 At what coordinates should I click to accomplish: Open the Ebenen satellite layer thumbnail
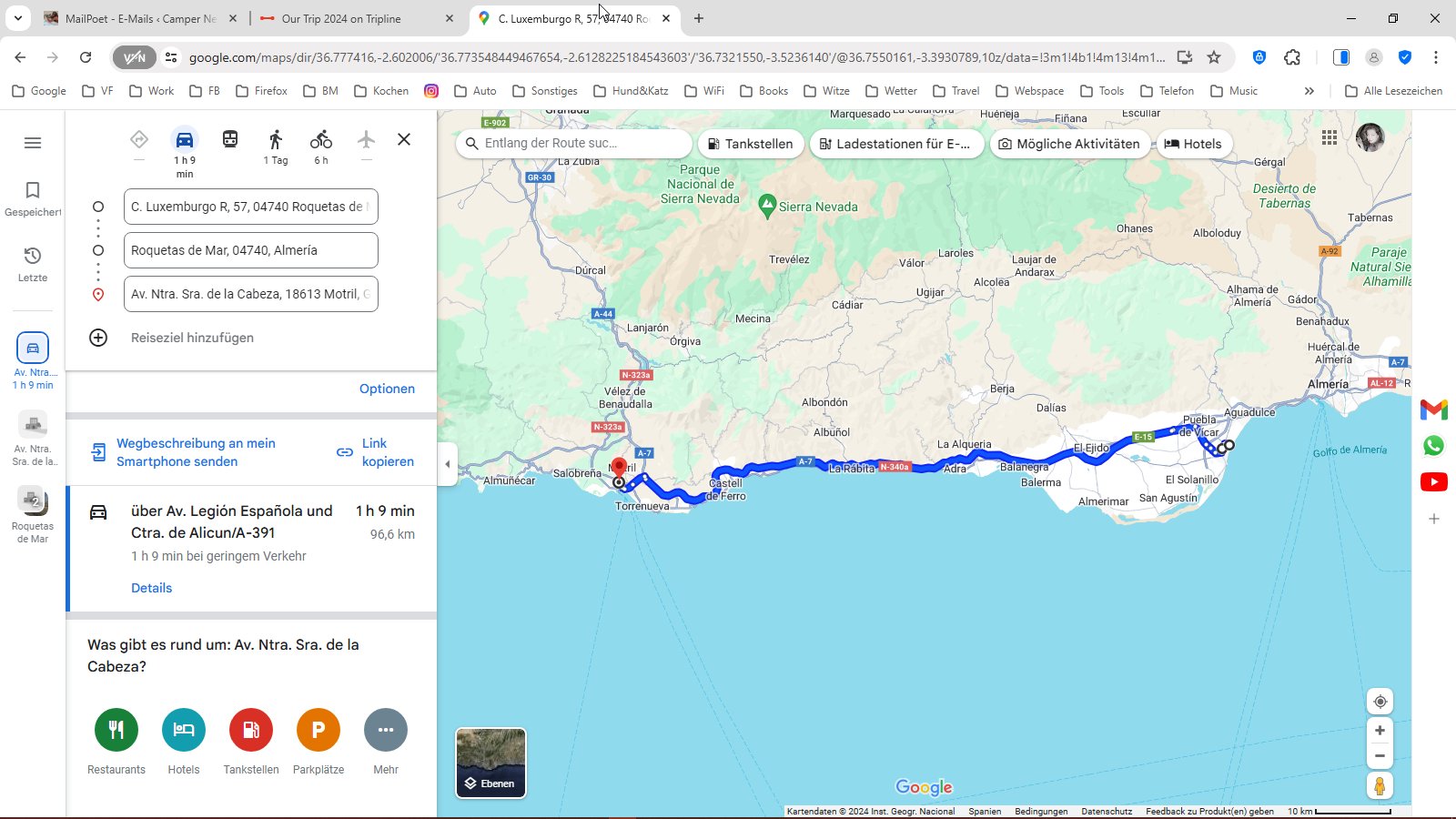click(490, 763)
